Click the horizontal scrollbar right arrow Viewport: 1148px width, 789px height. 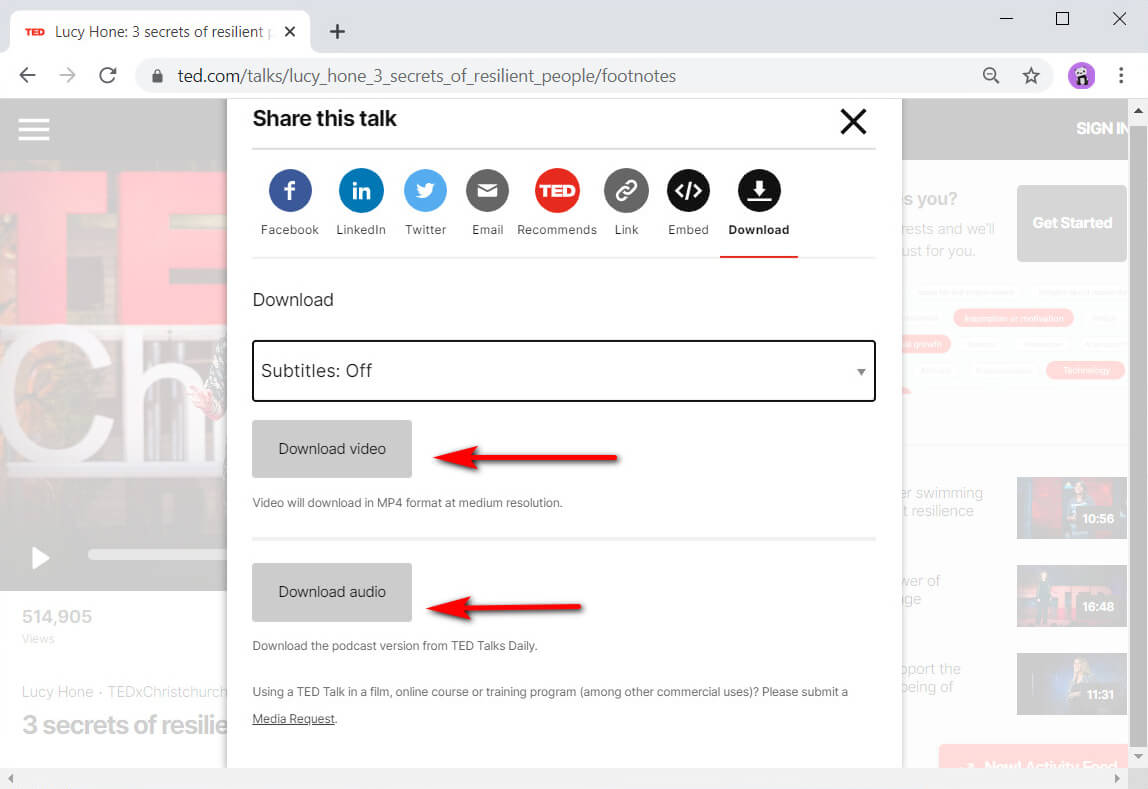1118,779
